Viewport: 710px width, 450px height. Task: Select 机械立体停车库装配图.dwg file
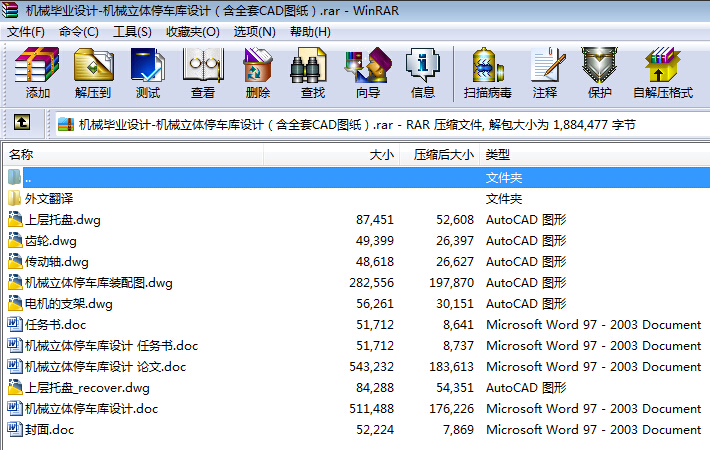(x=99, y=282)
